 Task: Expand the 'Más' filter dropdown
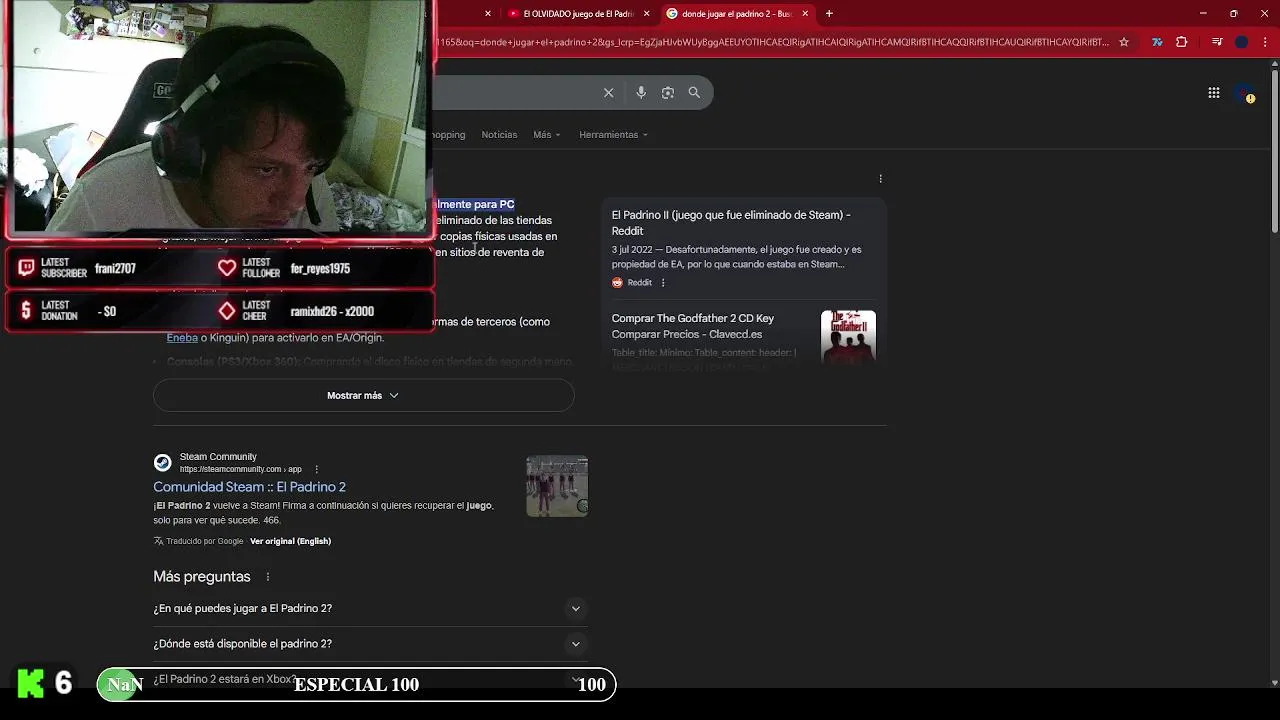tap(546, 135)
